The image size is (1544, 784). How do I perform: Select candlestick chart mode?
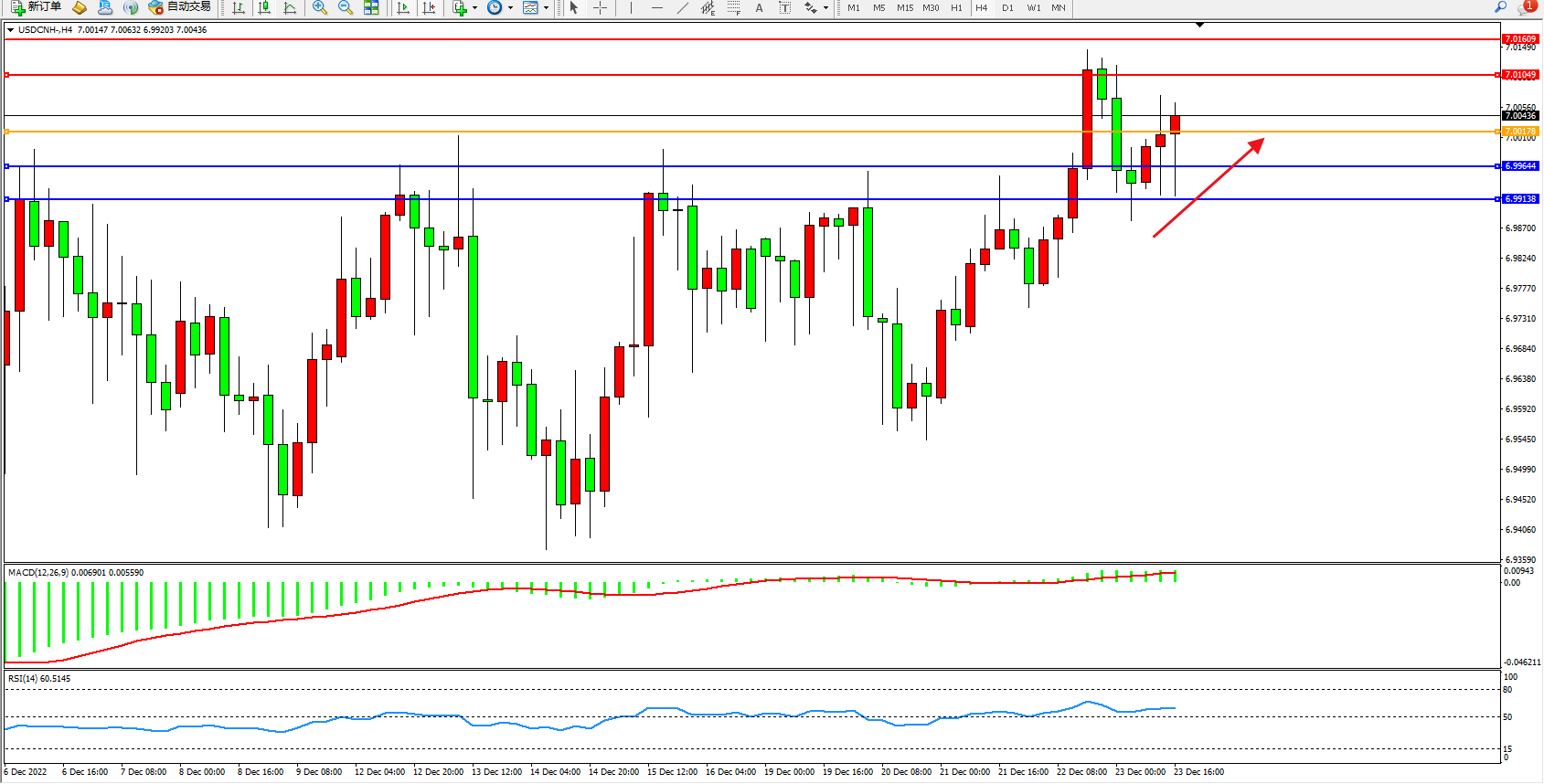click(x=264, y=7)
